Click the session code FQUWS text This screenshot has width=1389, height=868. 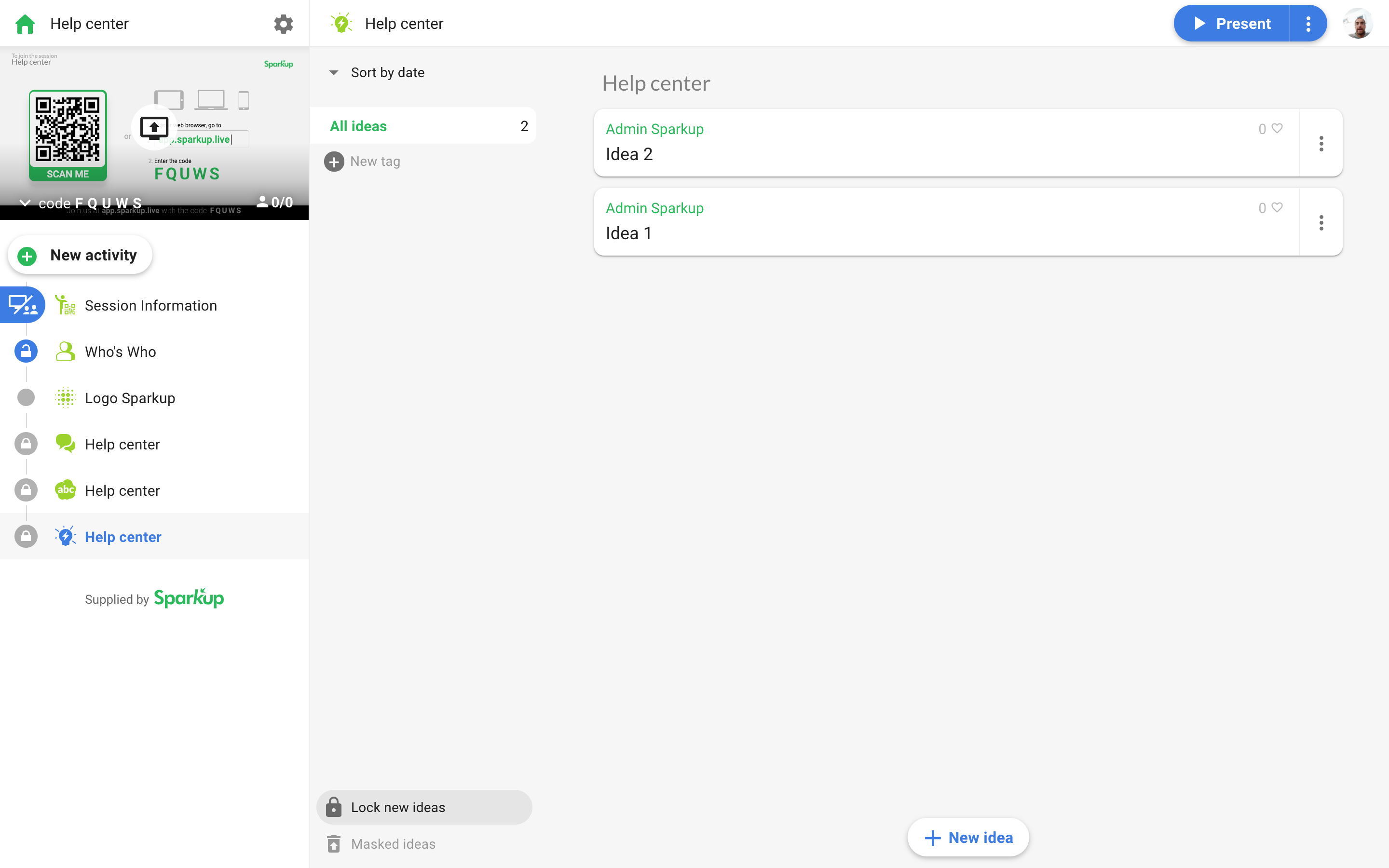coord(90,203)
